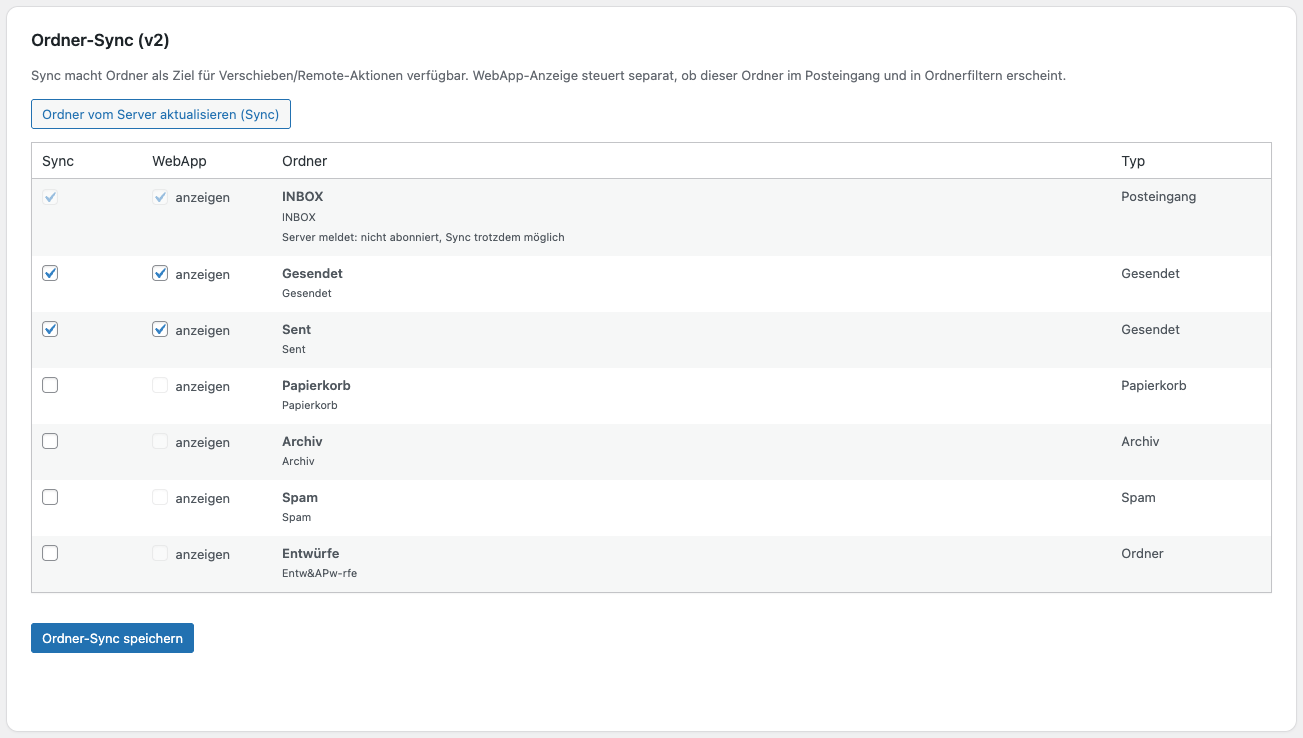This screenshot has width=1303, height=738.
Task: Click WebApp anzeigen checkbox for Archiv
Action: (160, 441)
